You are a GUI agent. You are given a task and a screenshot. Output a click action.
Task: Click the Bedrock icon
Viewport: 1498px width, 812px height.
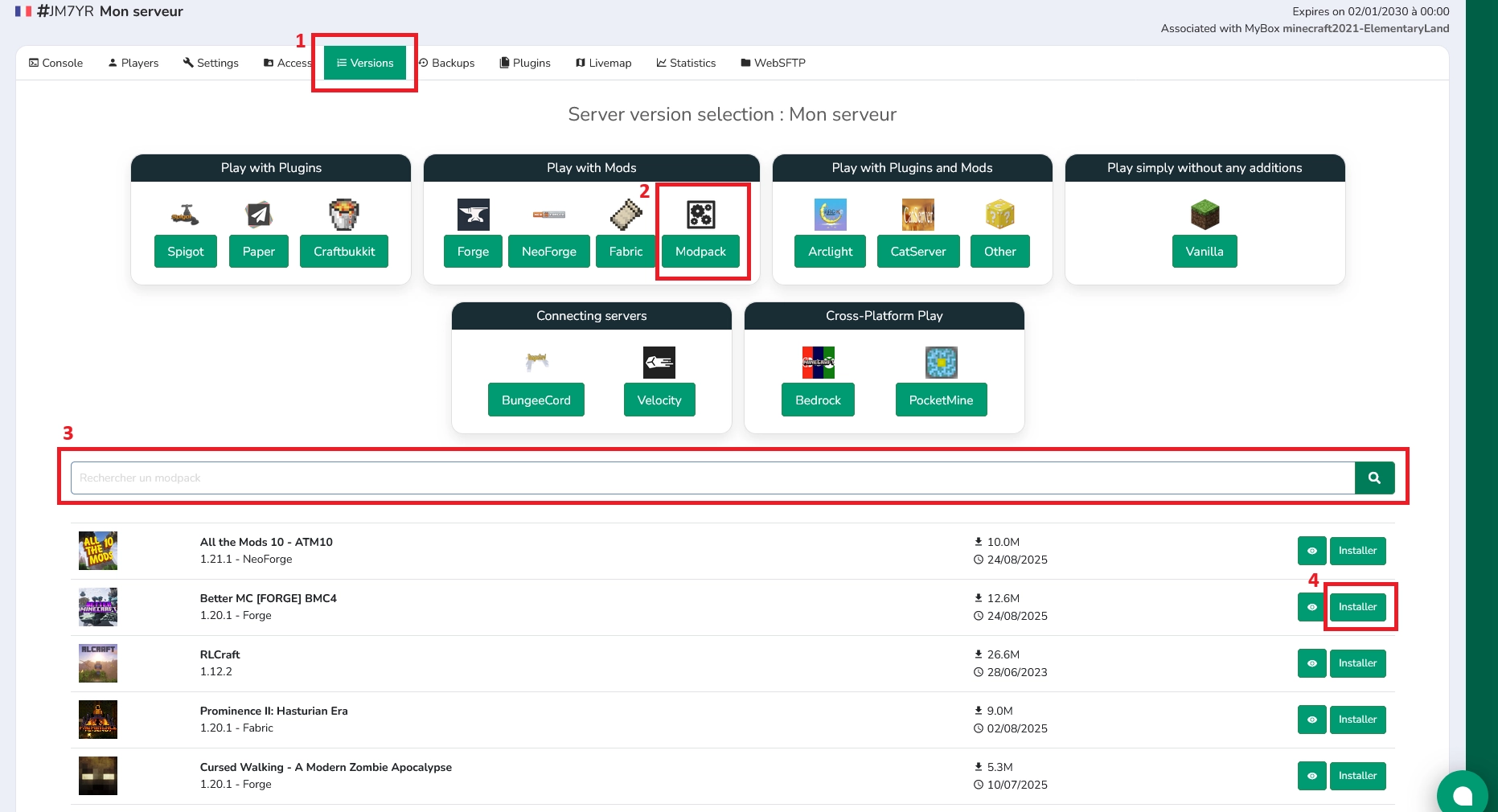(819, 363)
